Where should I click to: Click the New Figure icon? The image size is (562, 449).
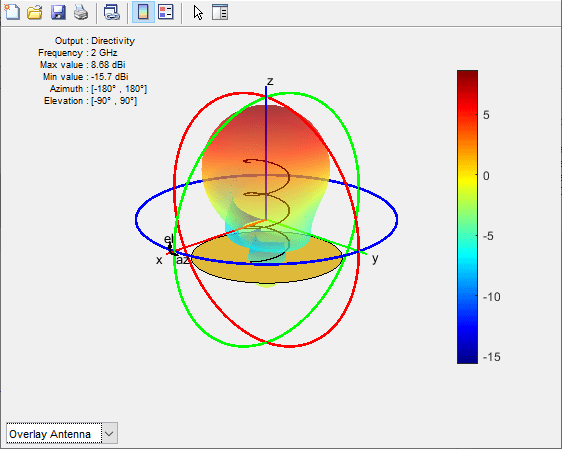(13, 13)
